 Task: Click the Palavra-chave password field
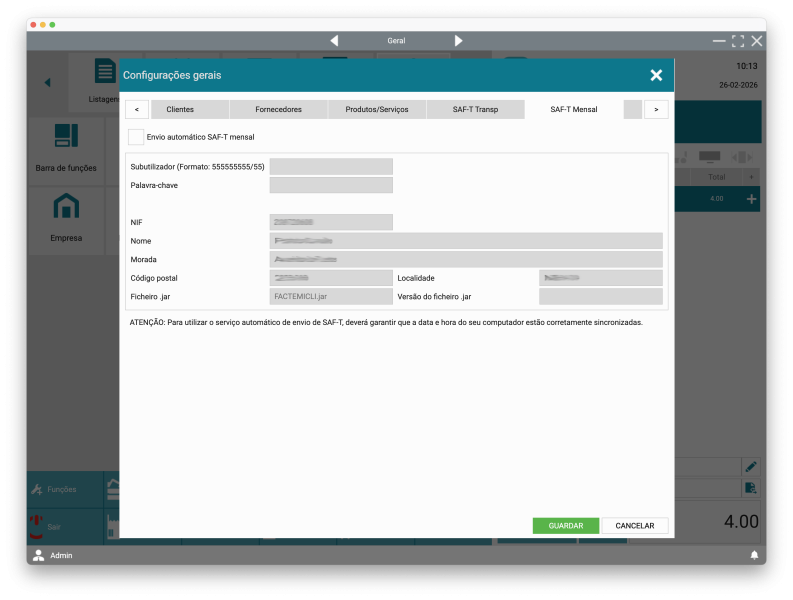[x=331, y=185]
